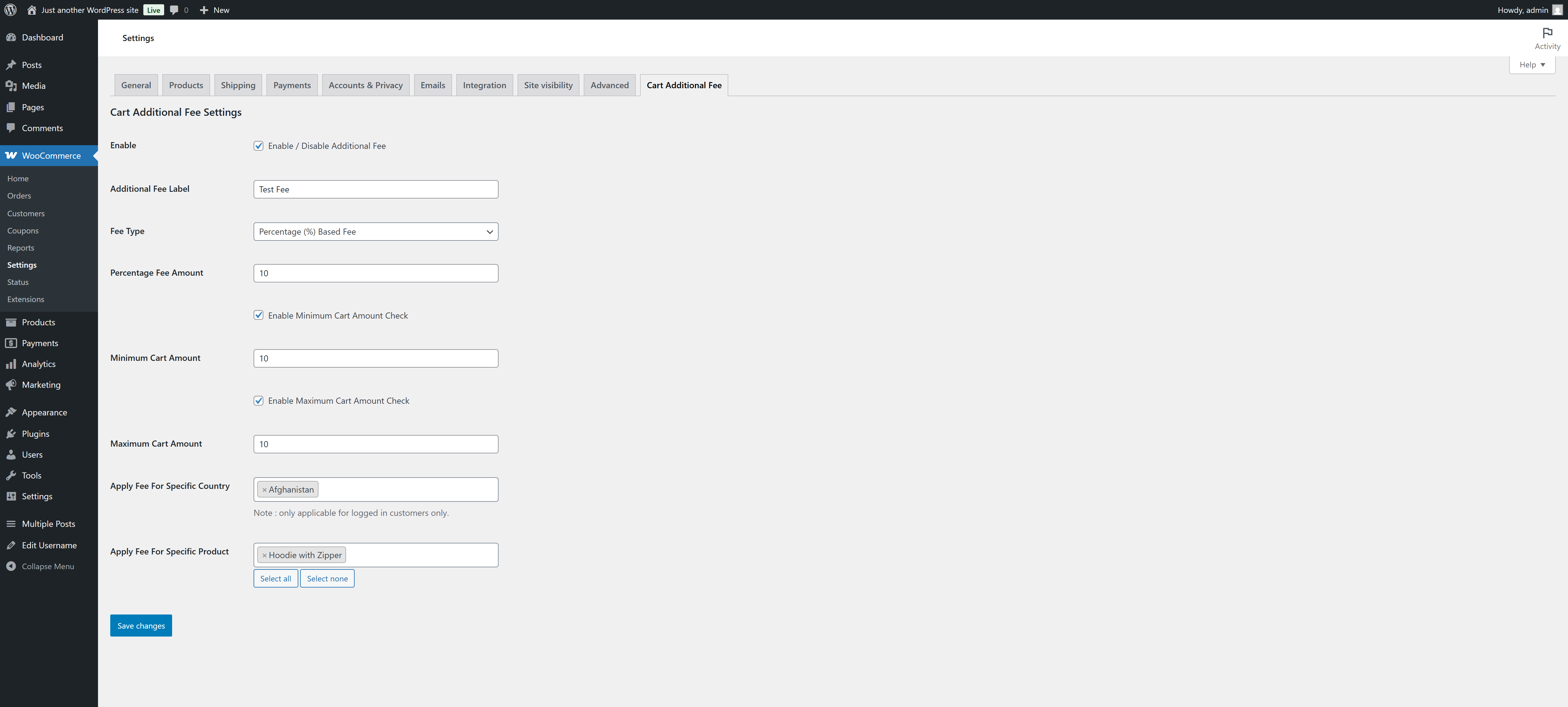Click the Apply Fee For Specific Product field
This screenshot has height=707, width=1568.
point(375,555)
